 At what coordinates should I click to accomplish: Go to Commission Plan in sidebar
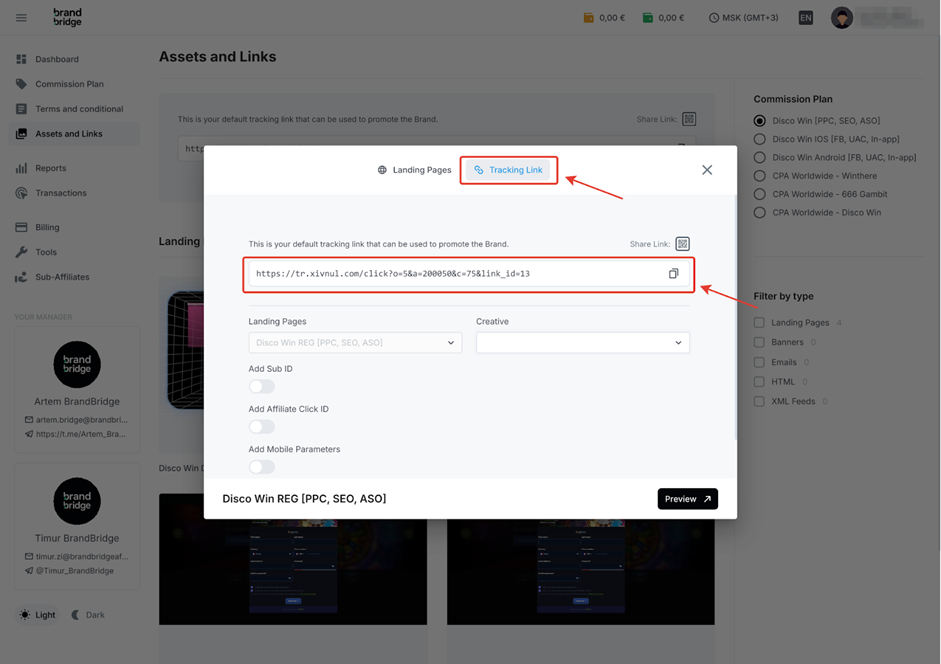(x=70, y=84)
